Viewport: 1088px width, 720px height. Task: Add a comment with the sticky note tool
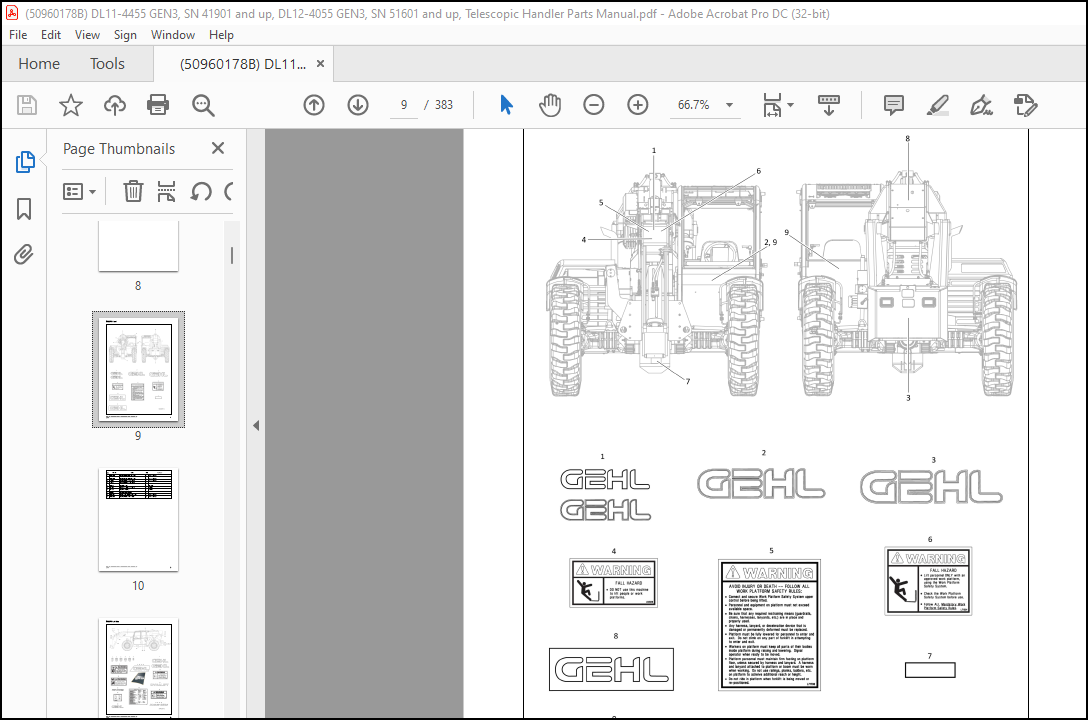click(x=893, y=105)
